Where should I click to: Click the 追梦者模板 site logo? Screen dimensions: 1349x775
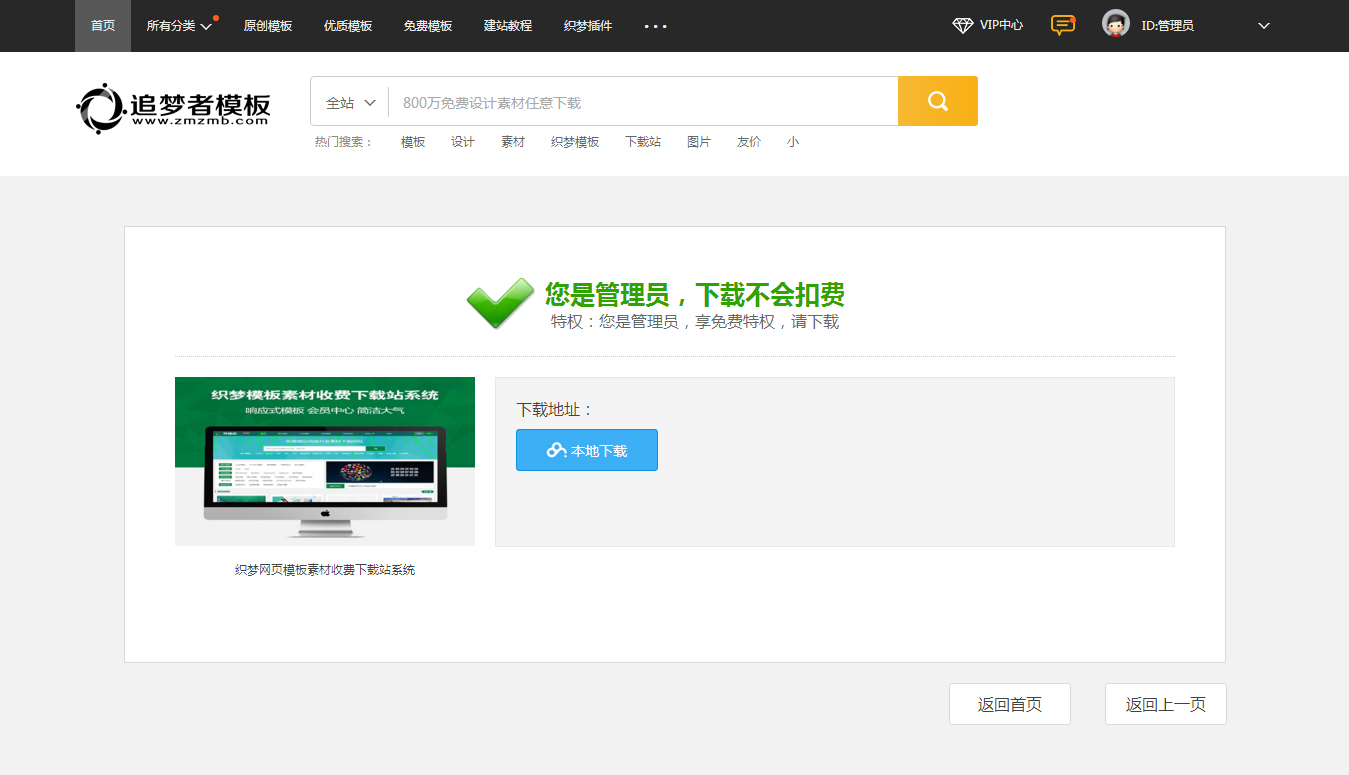(x=173, y=108)
